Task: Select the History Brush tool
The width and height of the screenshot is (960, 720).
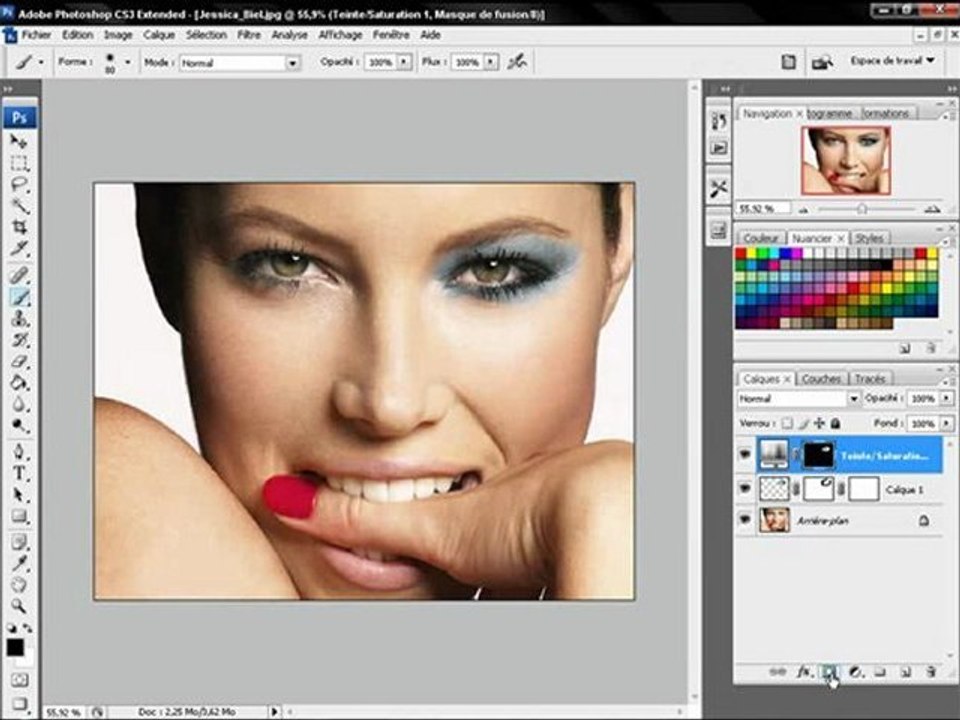Action: point(19,340)
